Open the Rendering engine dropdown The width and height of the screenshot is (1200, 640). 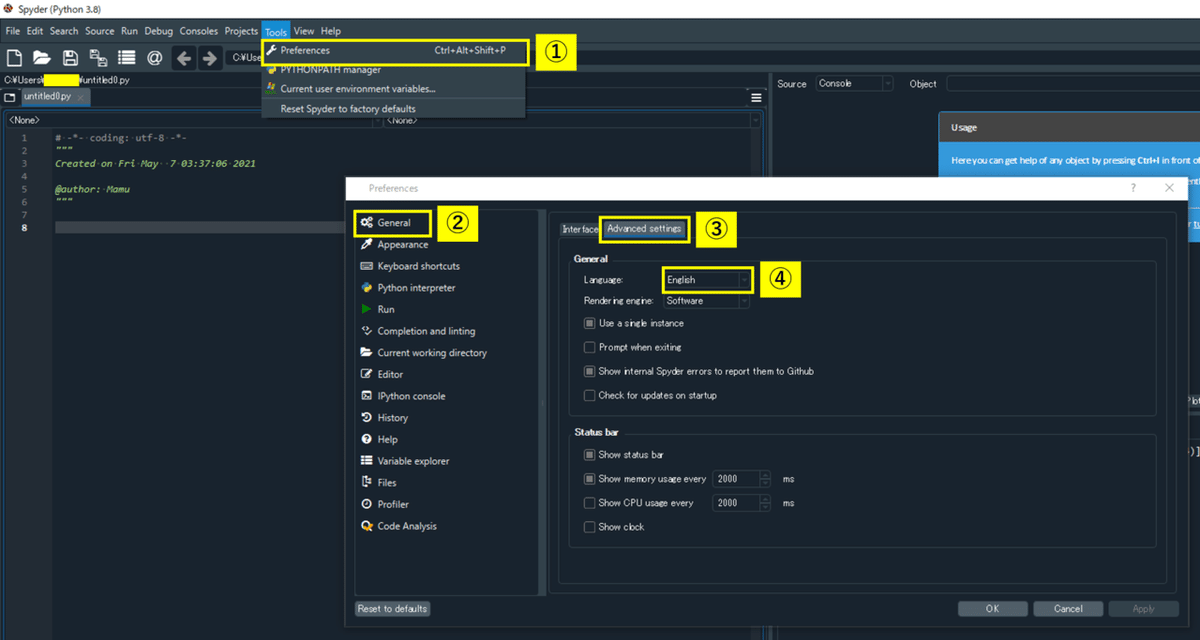tap(706, 301)
